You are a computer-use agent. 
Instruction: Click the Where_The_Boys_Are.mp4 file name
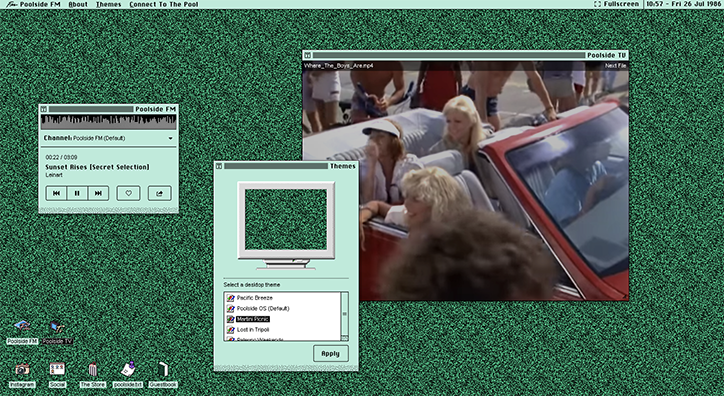point(338,66)
